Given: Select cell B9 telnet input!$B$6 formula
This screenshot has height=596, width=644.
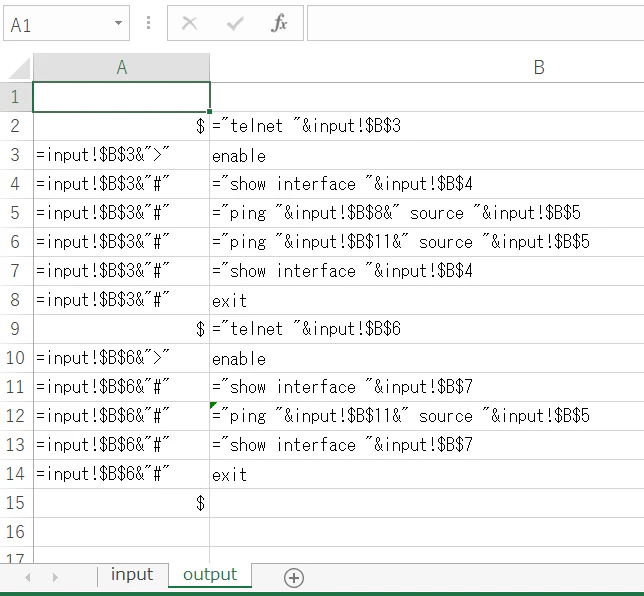Looking at the screenshot, I should click(427, 329).
